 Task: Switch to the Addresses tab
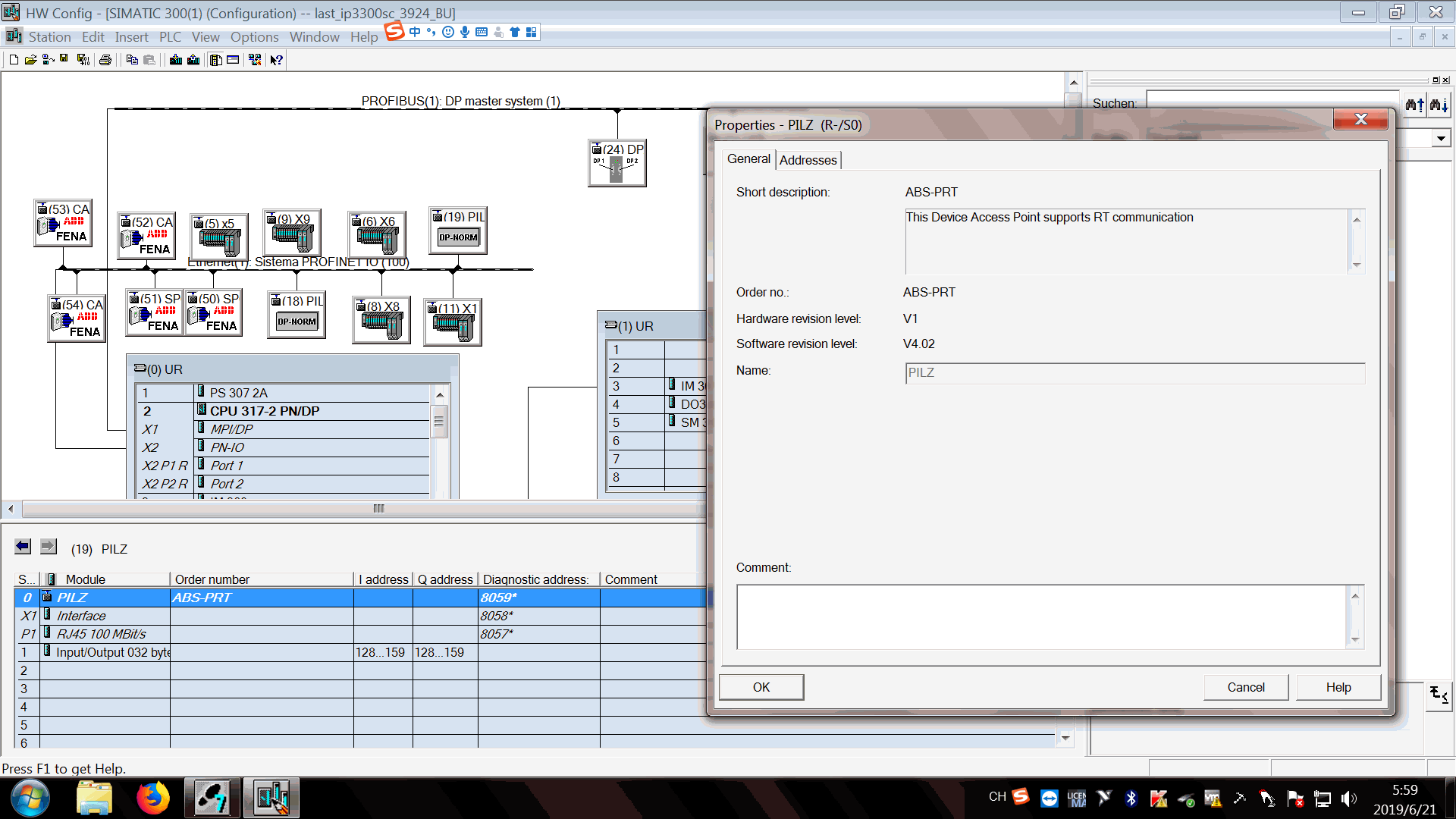pos(808,160)
